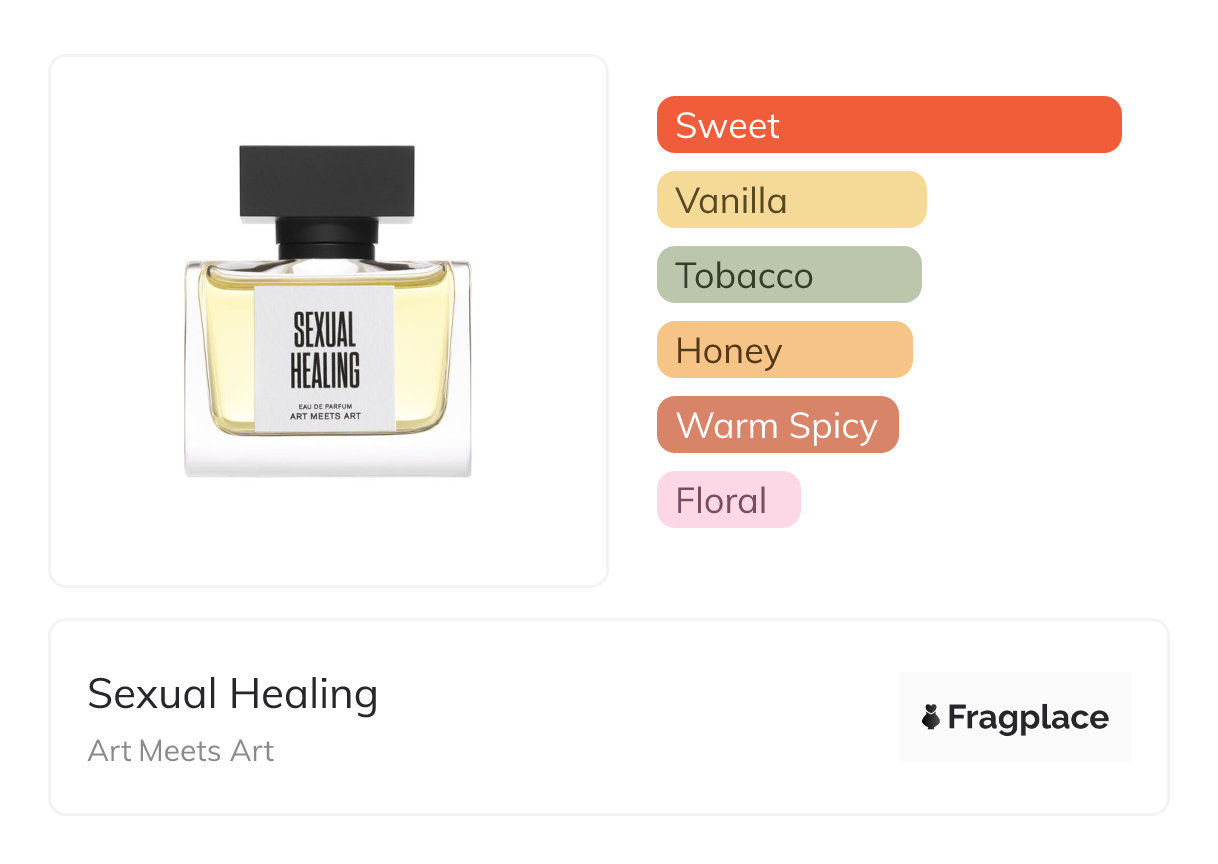Choose the Honey accord bar
This screenshot has height=864, width=1218.
coord(784,350)
